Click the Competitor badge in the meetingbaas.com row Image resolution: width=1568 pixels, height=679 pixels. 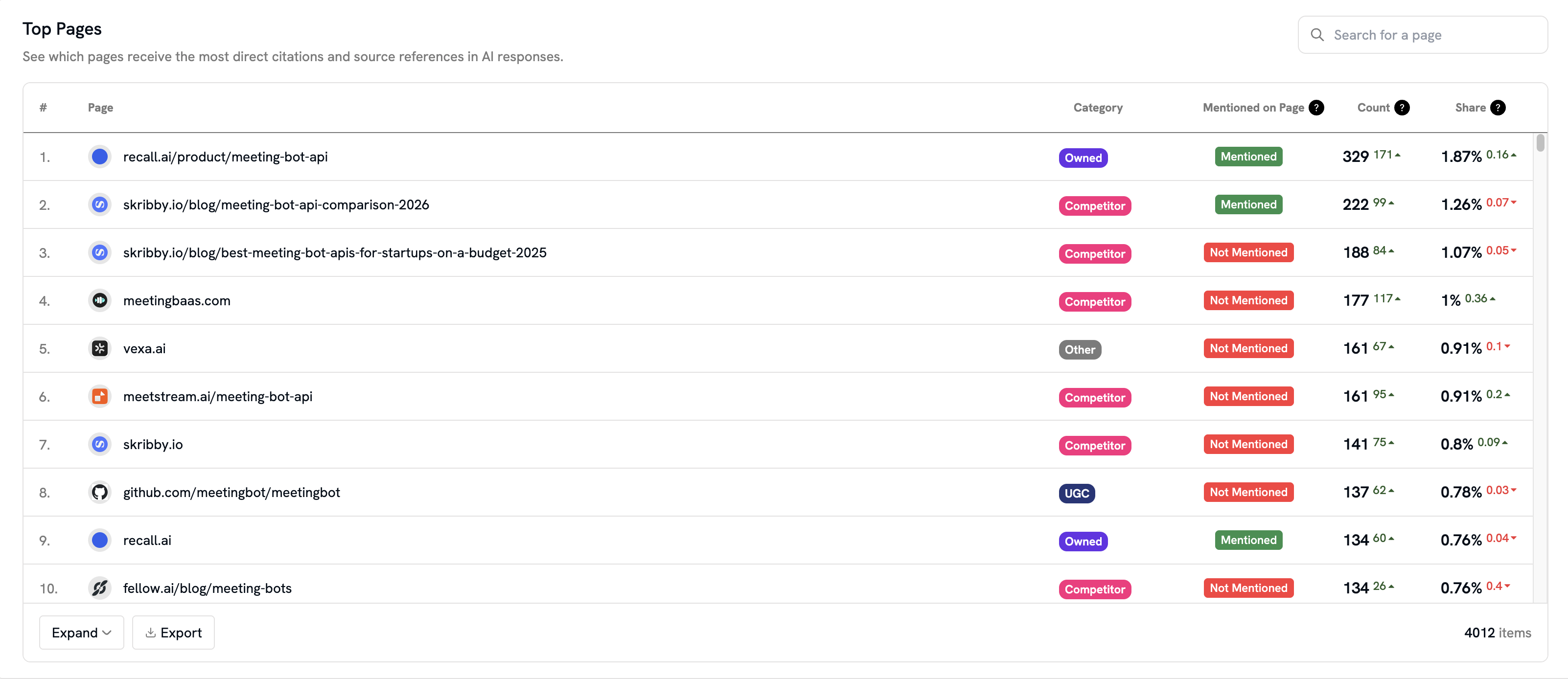pos(1094,302)
